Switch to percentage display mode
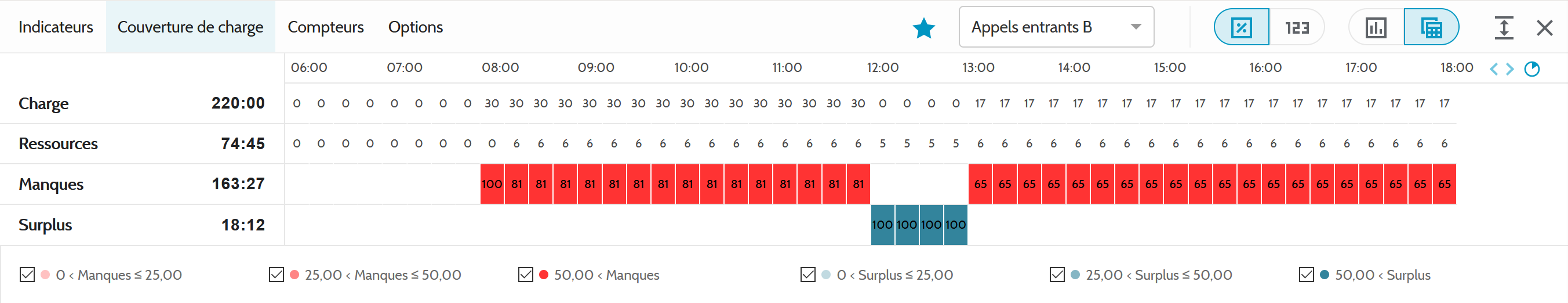The image size is (1568, 303). coord(1241,27)
